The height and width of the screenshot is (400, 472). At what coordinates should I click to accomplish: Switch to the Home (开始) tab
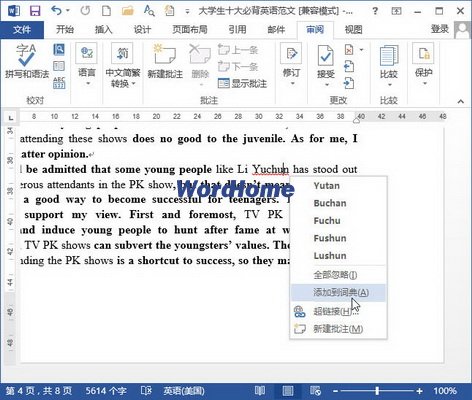click(65, 30)
